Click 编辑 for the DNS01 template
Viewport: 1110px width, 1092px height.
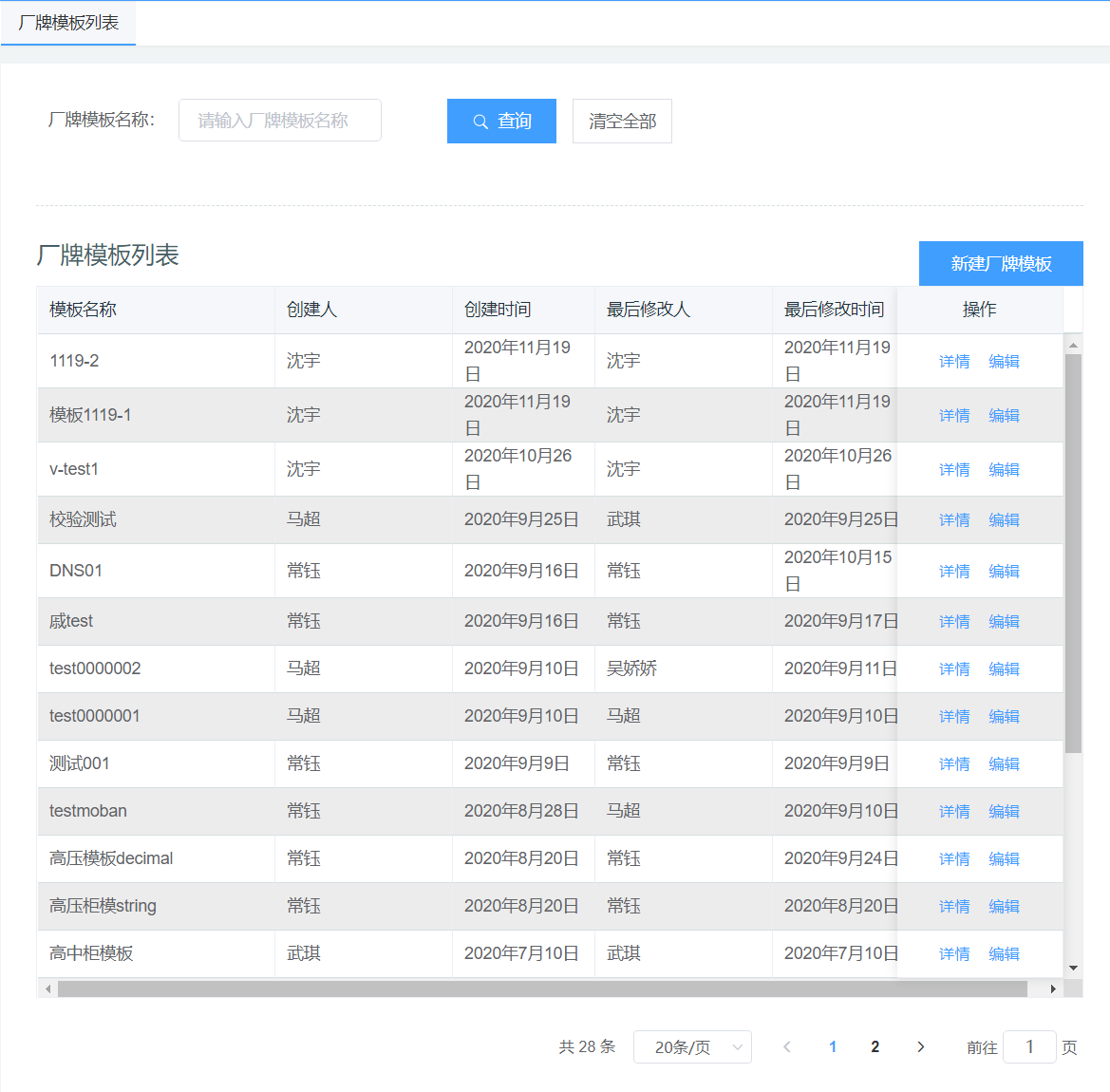(1004, 572)
